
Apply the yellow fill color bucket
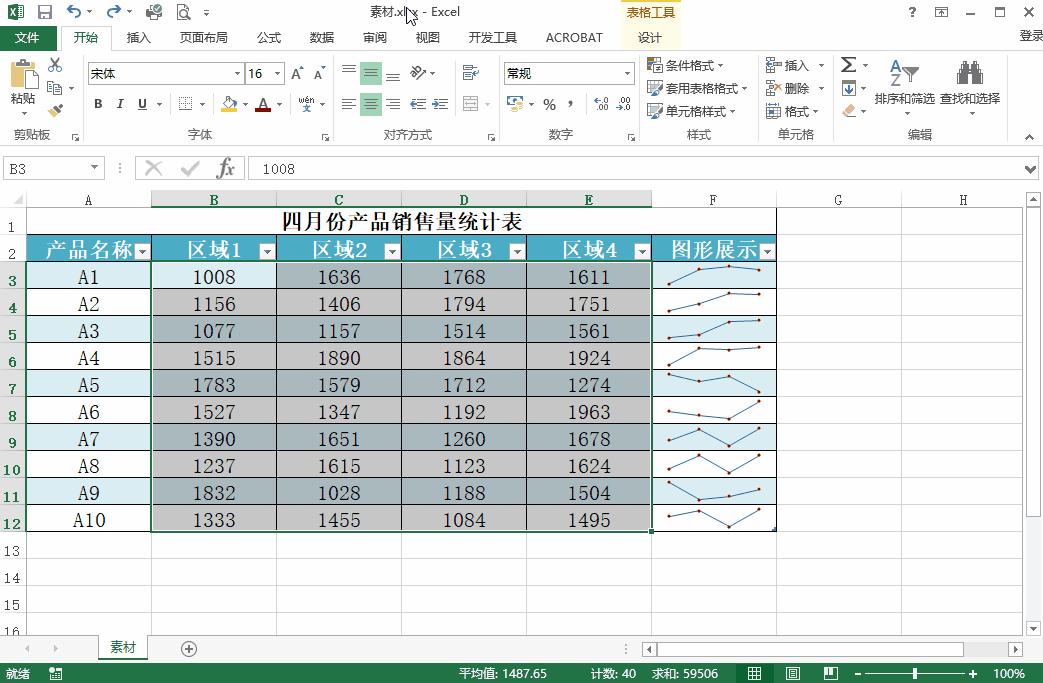click(229, 104)
